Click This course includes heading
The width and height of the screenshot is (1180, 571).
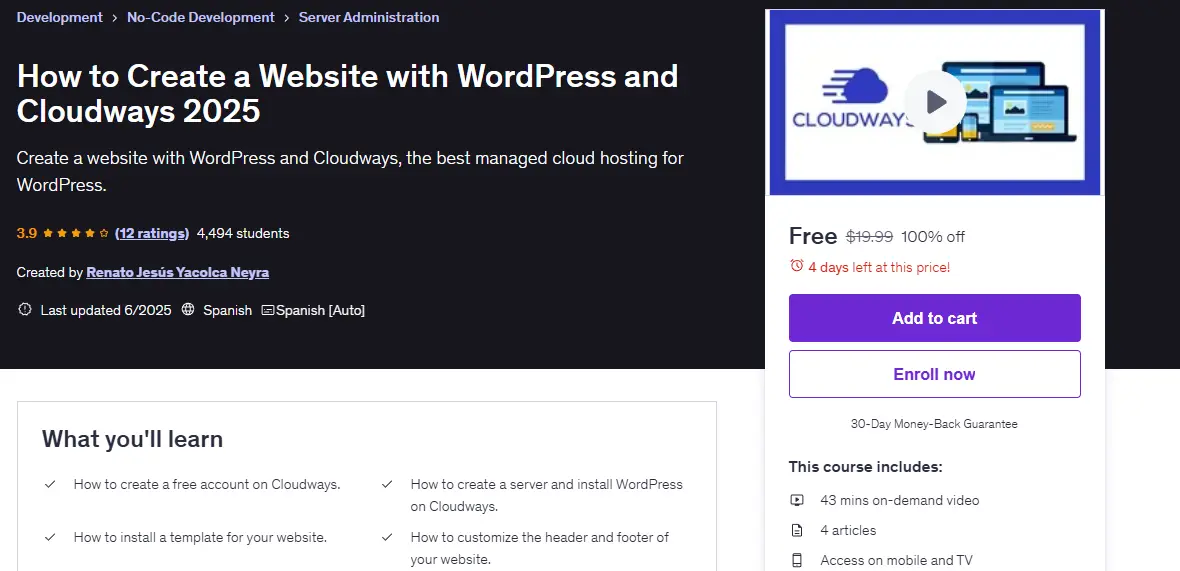(x=865, y=466)
